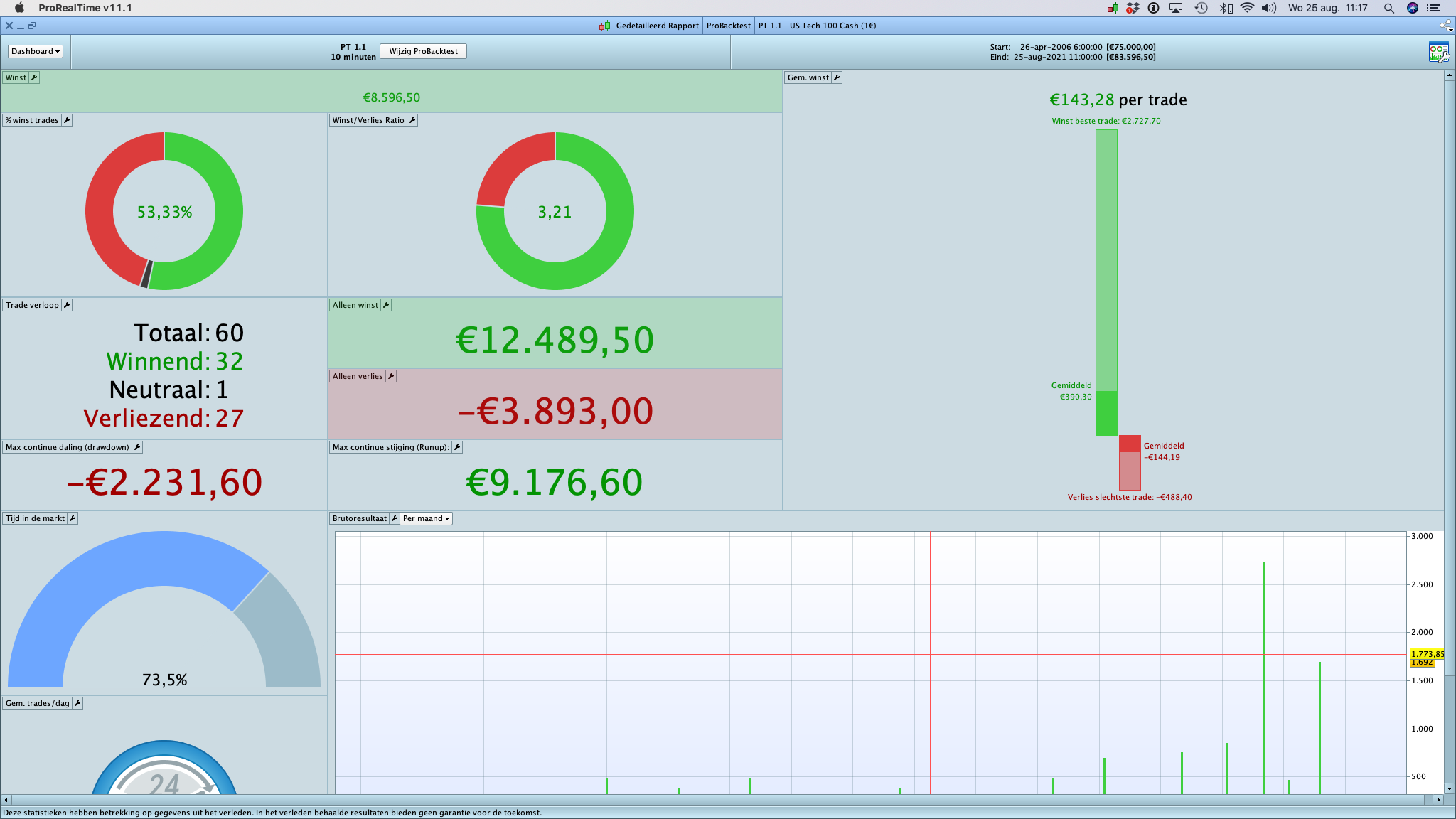Switch to the ProBacktest tab
The width and height of the screenshot is (1456, 819).
click(728, 26)
